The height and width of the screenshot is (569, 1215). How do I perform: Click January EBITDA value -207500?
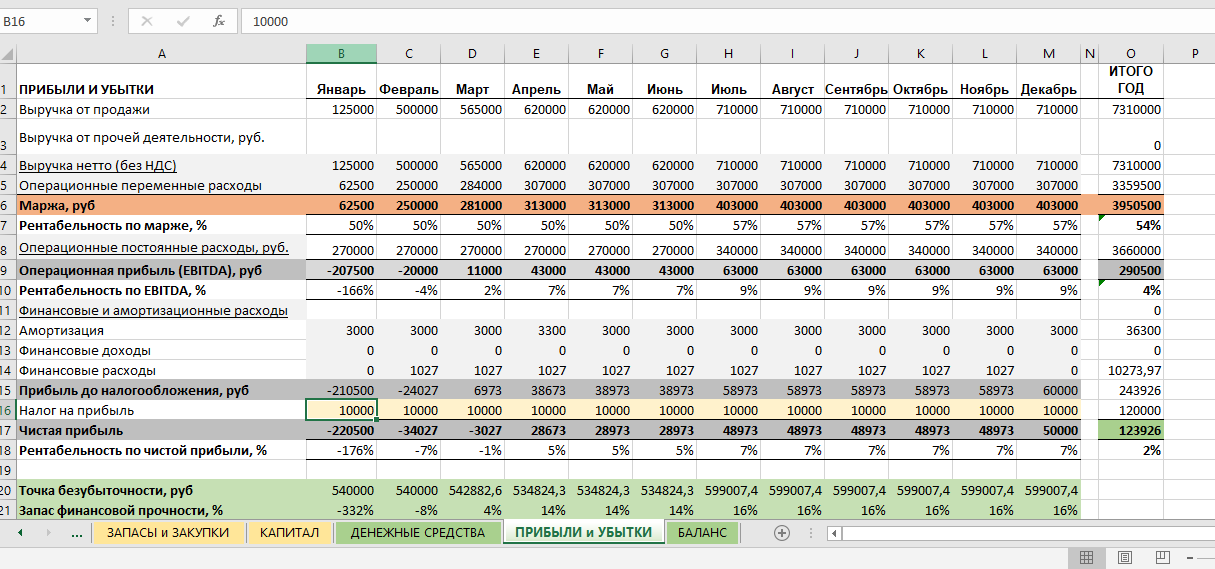341,270
